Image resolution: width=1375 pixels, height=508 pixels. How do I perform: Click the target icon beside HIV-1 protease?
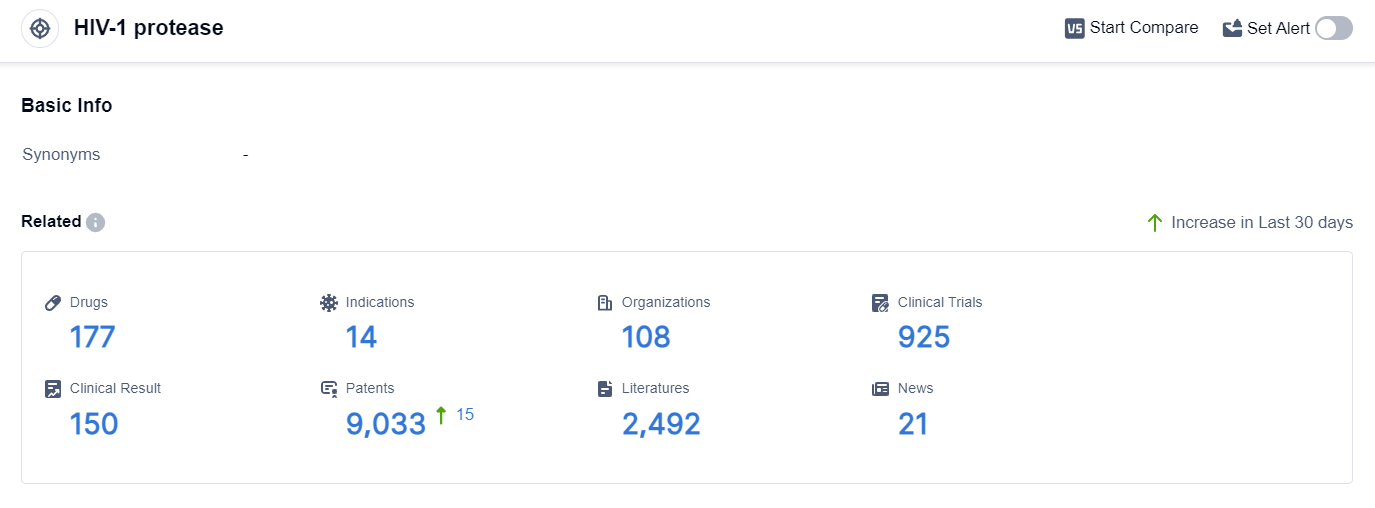[x=40, y=28]
